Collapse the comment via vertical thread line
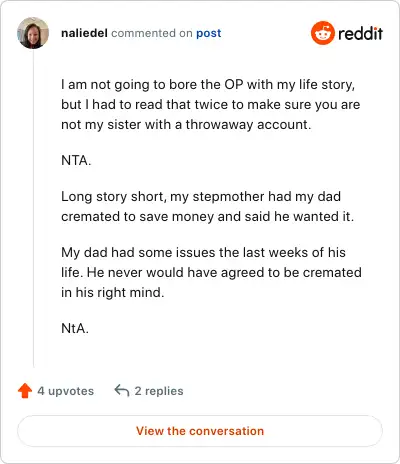 point(33,208)
